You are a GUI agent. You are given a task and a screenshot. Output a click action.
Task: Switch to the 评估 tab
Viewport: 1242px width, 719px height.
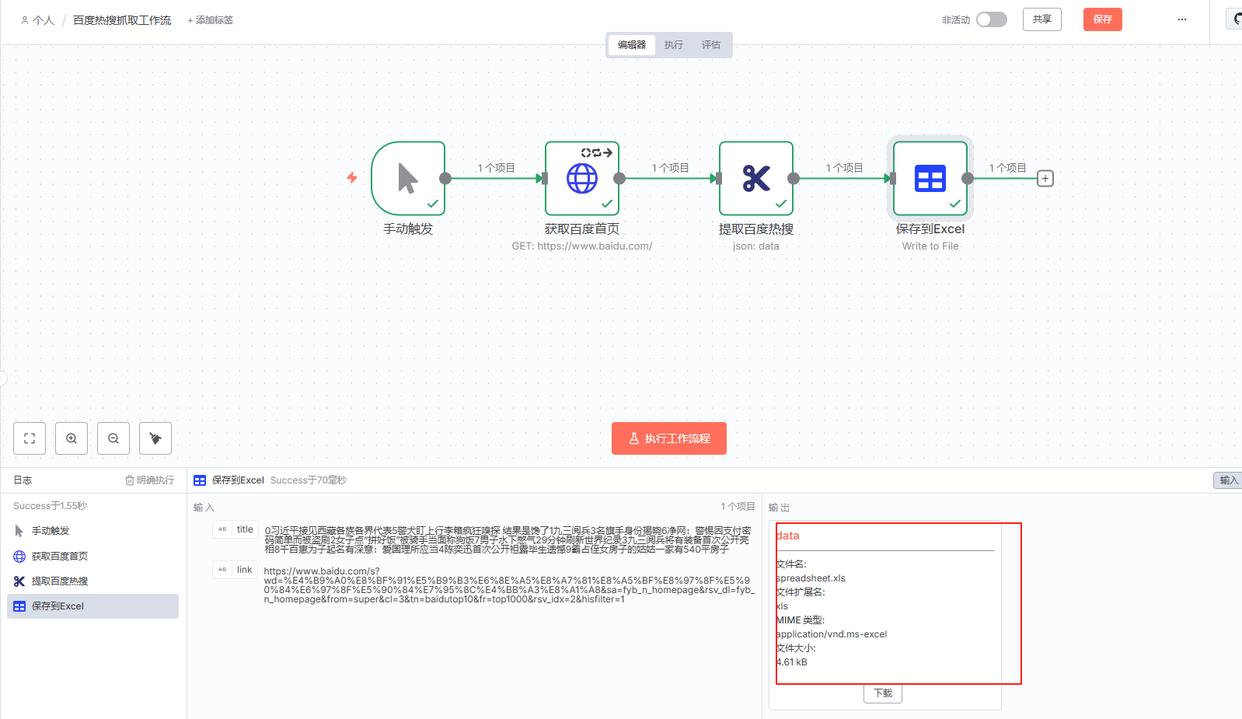[711, 45]
